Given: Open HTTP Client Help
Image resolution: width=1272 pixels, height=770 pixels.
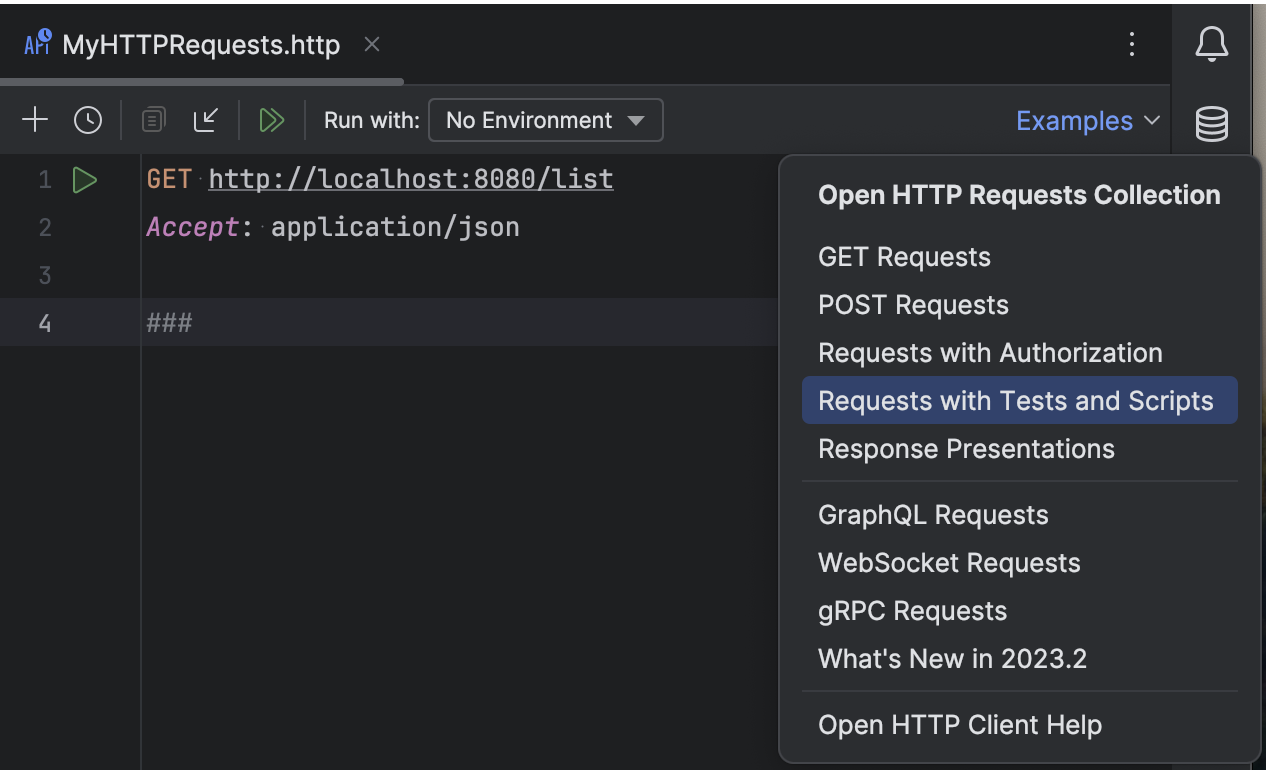Looking at the screenshot, I should tap(959, 724).
